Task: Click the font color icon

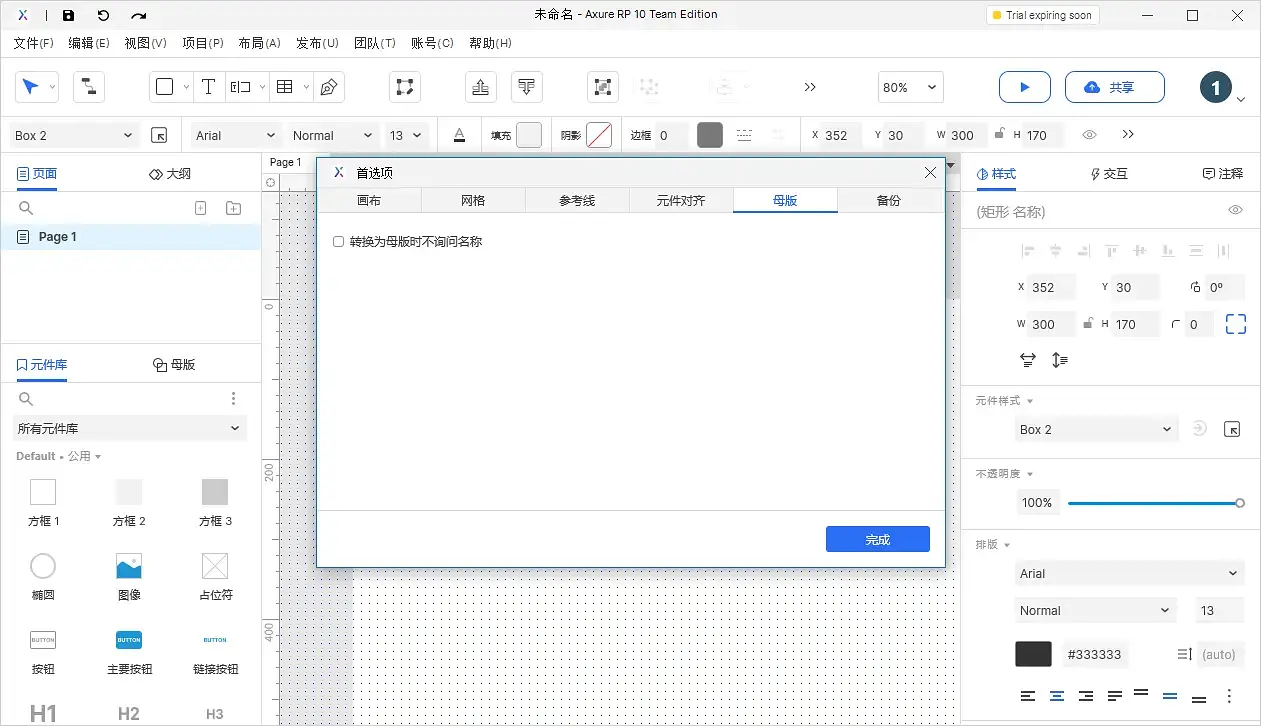Action: pyautogui.click(x=459, y=135)
